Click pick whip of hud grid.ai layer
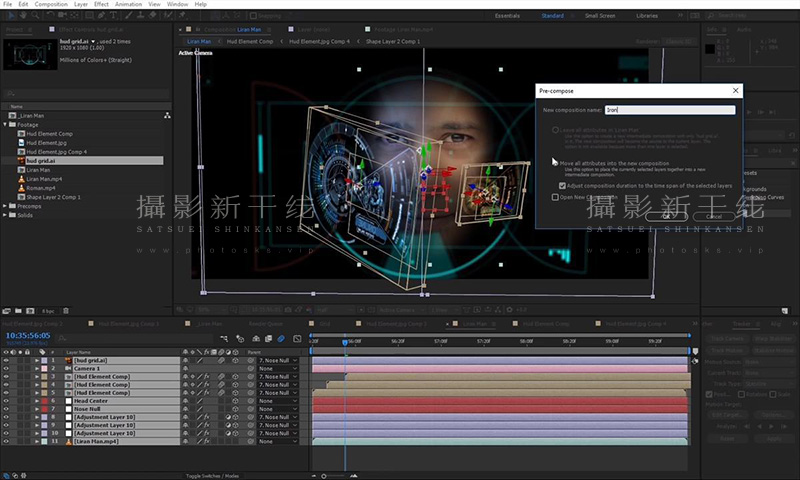This screenshot has width=800, height=480. (x=251, y=361)
